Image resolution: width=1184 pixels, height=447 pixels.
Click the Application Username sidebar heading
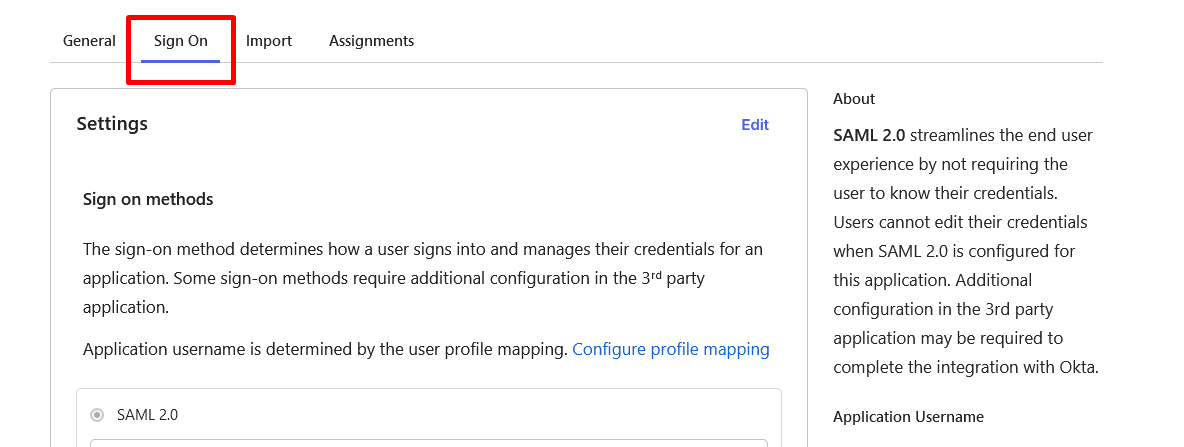pos(908,417)
